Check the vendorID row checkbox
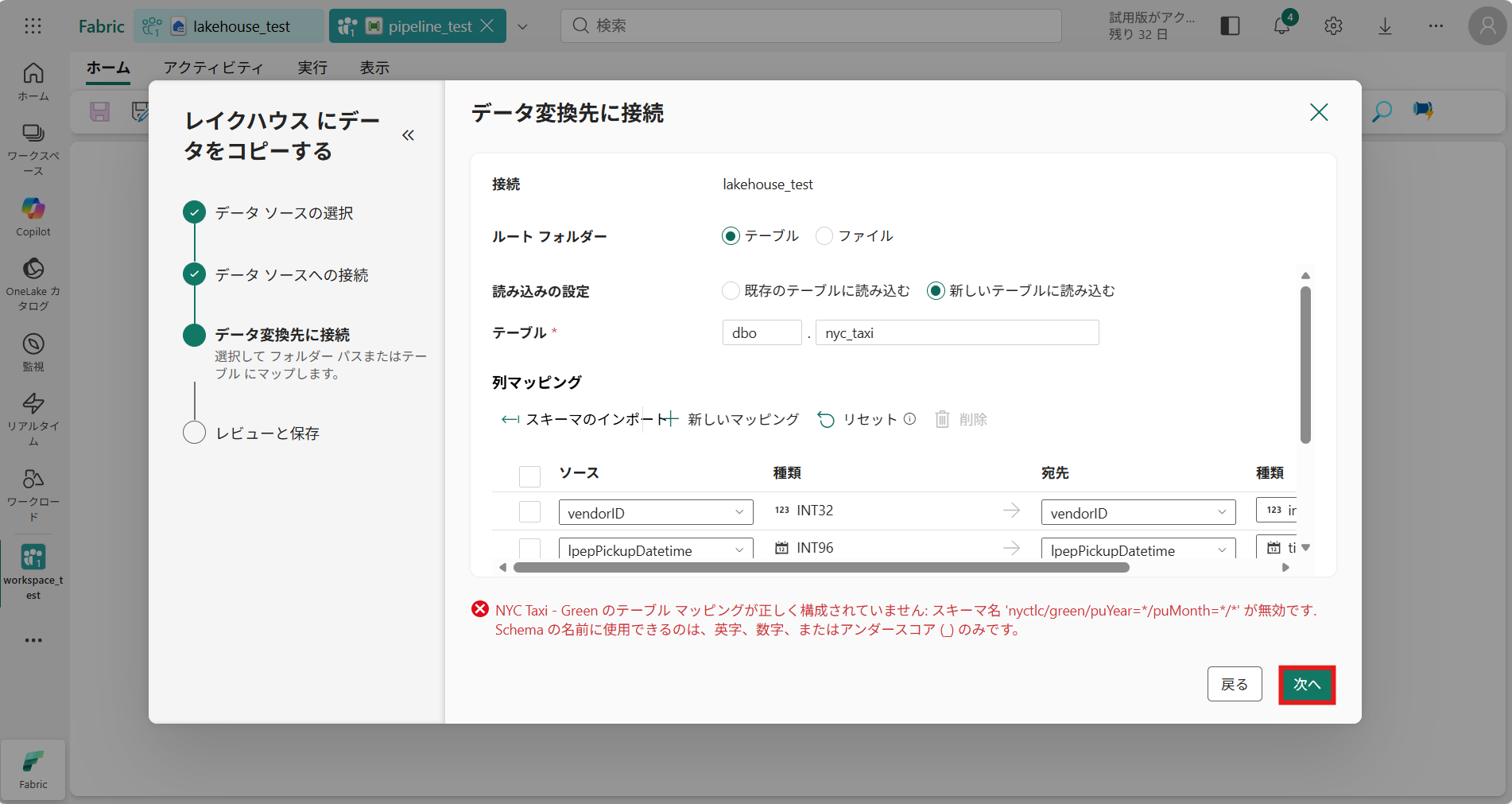The image size is (1512, 804). 529,512
